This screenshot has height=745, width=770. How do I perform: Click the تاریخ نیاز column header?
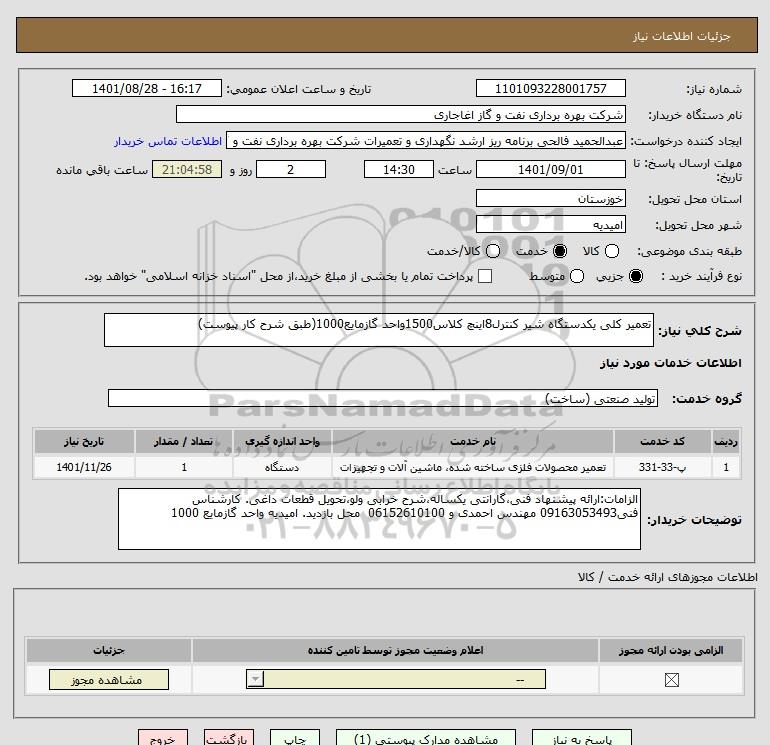click(x=84, y=441)
